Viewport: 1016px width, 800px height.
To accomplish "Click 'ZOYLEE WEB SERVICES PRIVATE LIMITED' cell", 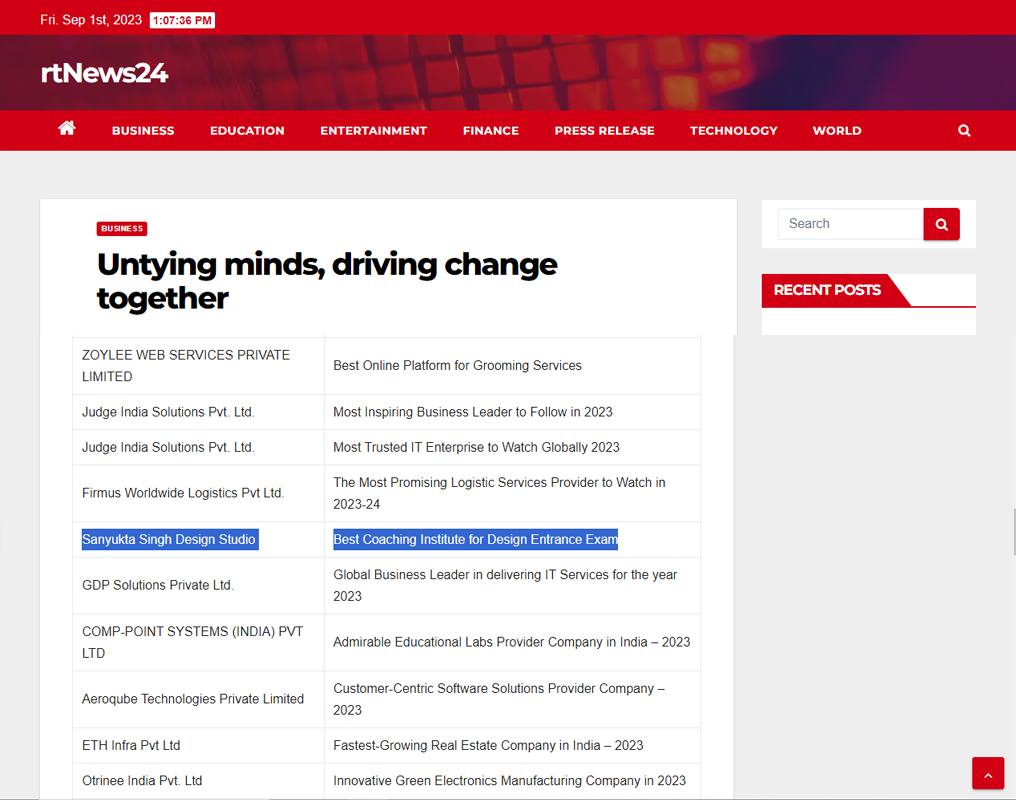I will tap(198, 366).
